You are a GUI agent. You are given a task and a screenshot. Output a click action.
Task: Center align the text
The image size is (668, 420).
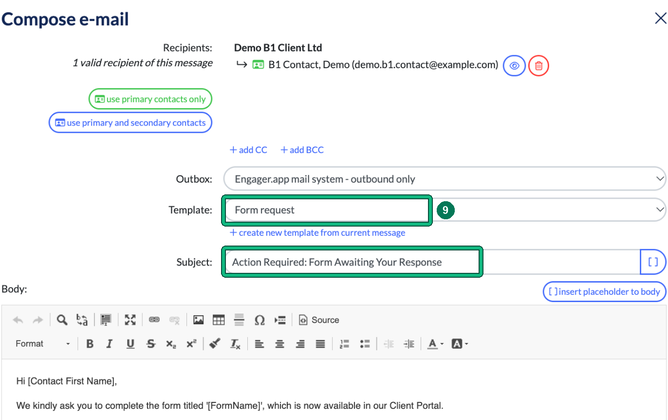279,344
